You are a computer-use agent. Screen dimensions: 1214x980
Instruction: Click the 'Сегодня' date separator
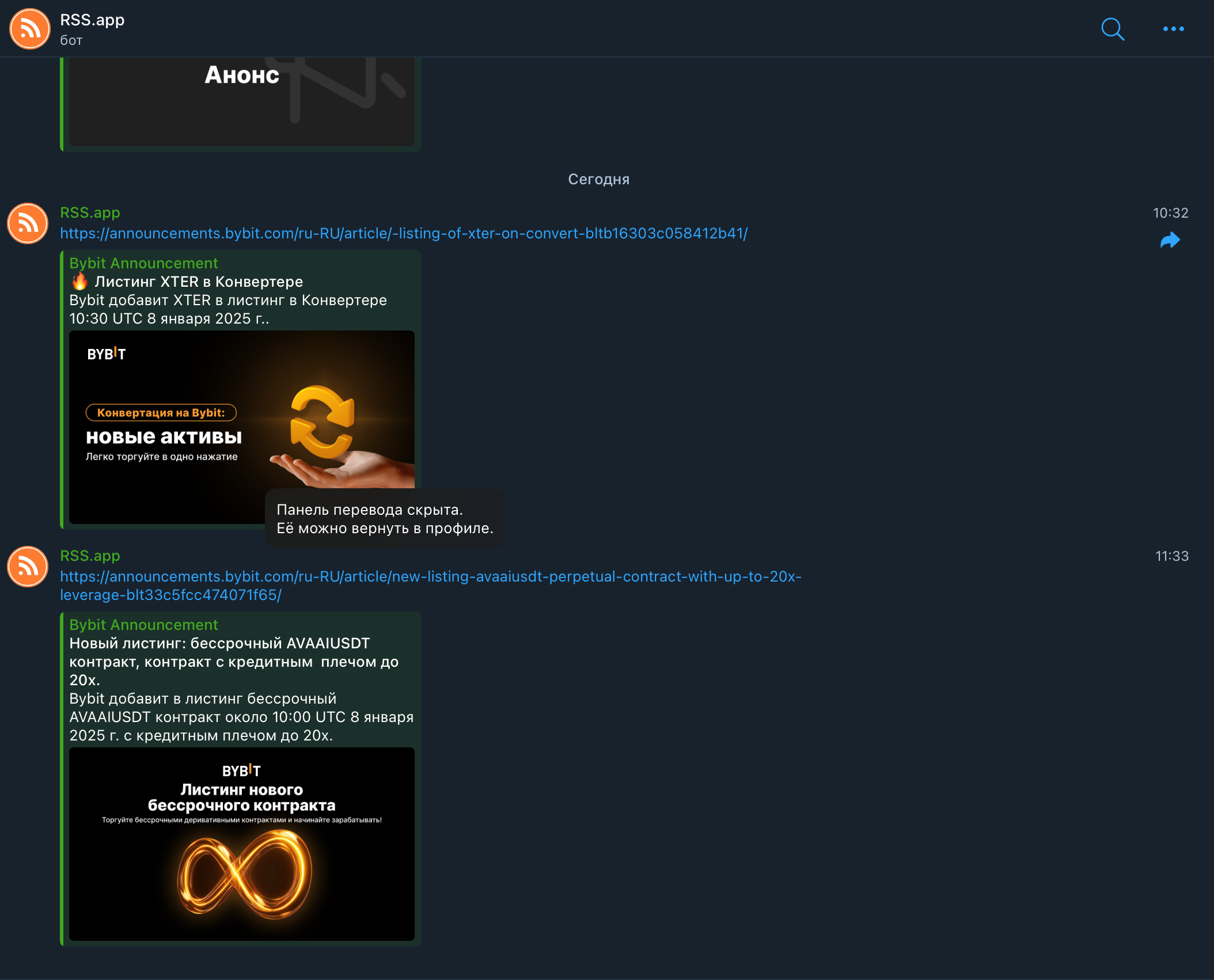tap(599, 179)
